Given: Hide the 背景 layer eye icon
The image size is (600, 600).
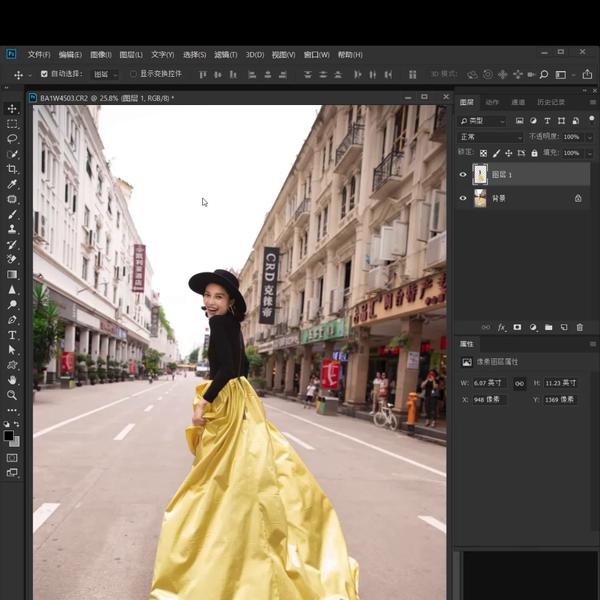Looking at the screenshot, I should click(463, 198).
